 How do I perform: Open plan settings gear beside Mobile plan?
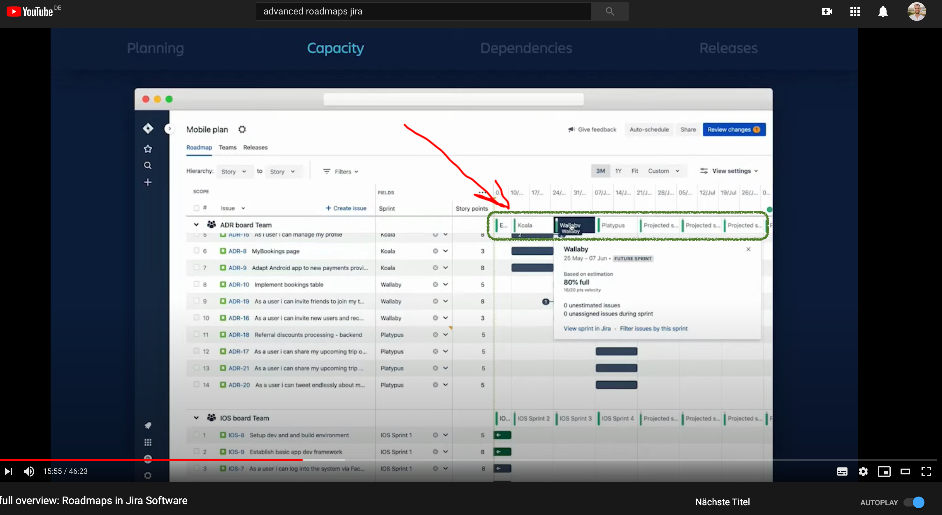(x=242, y=129)
